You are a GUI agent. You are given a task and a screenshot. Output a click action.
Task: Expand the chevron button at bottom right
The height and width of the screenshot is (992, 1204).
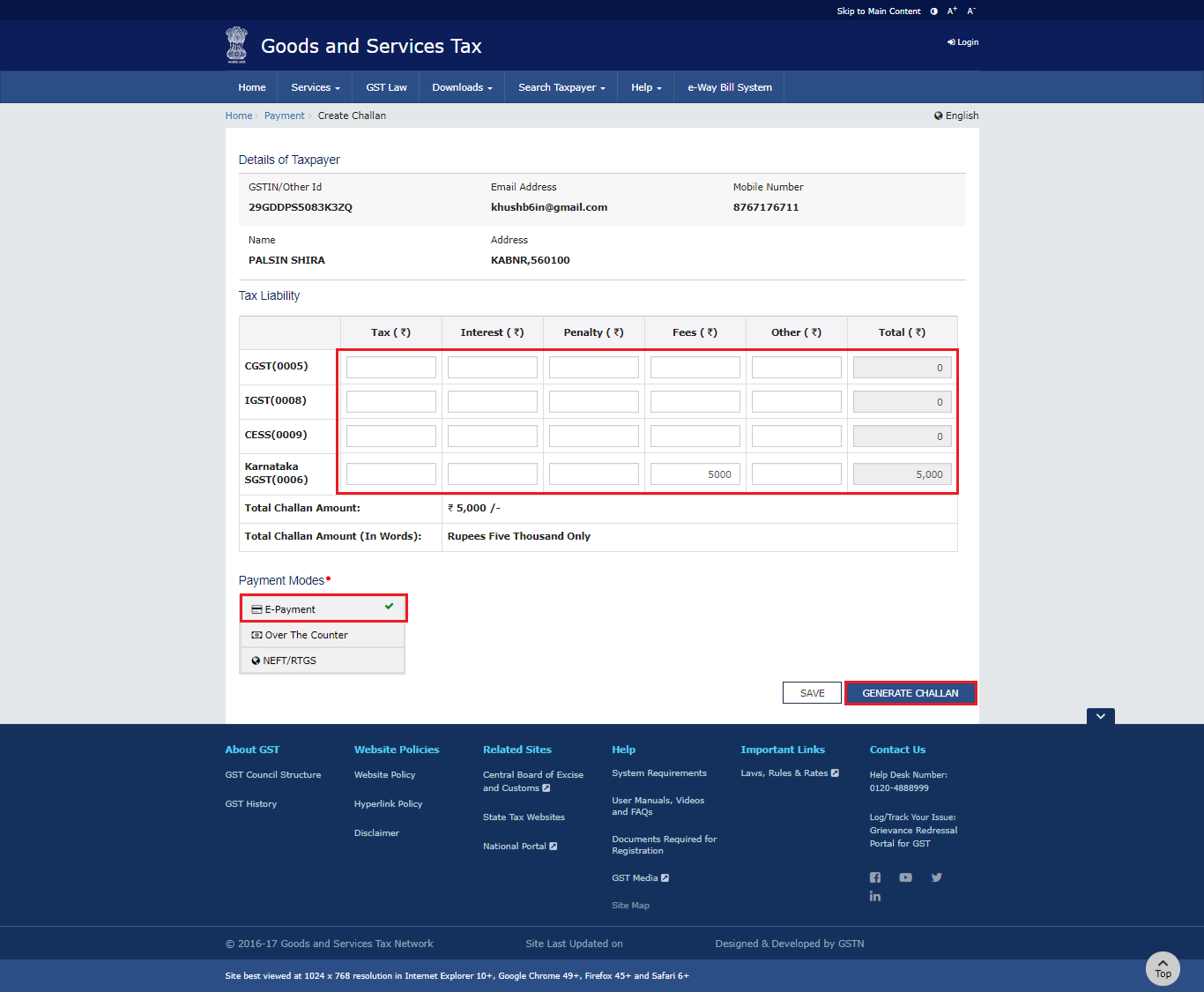(x=1100, y=716)
